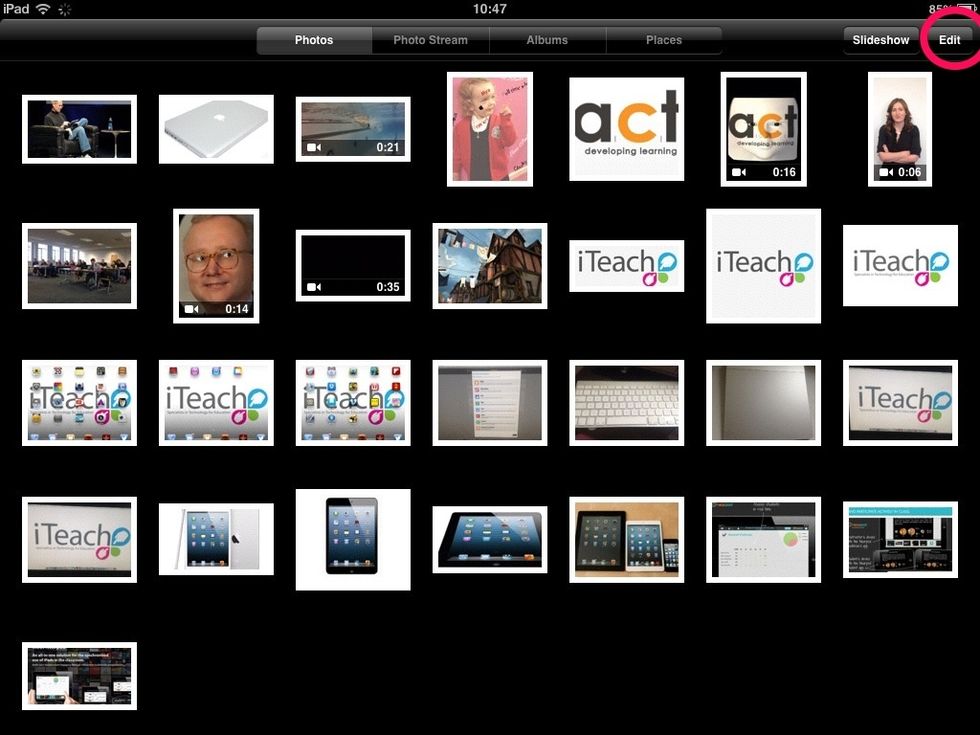Screen dimensions: 980x735
Task: Open the Apple wireless keyboard photo
Action: [x=627, y=402]
